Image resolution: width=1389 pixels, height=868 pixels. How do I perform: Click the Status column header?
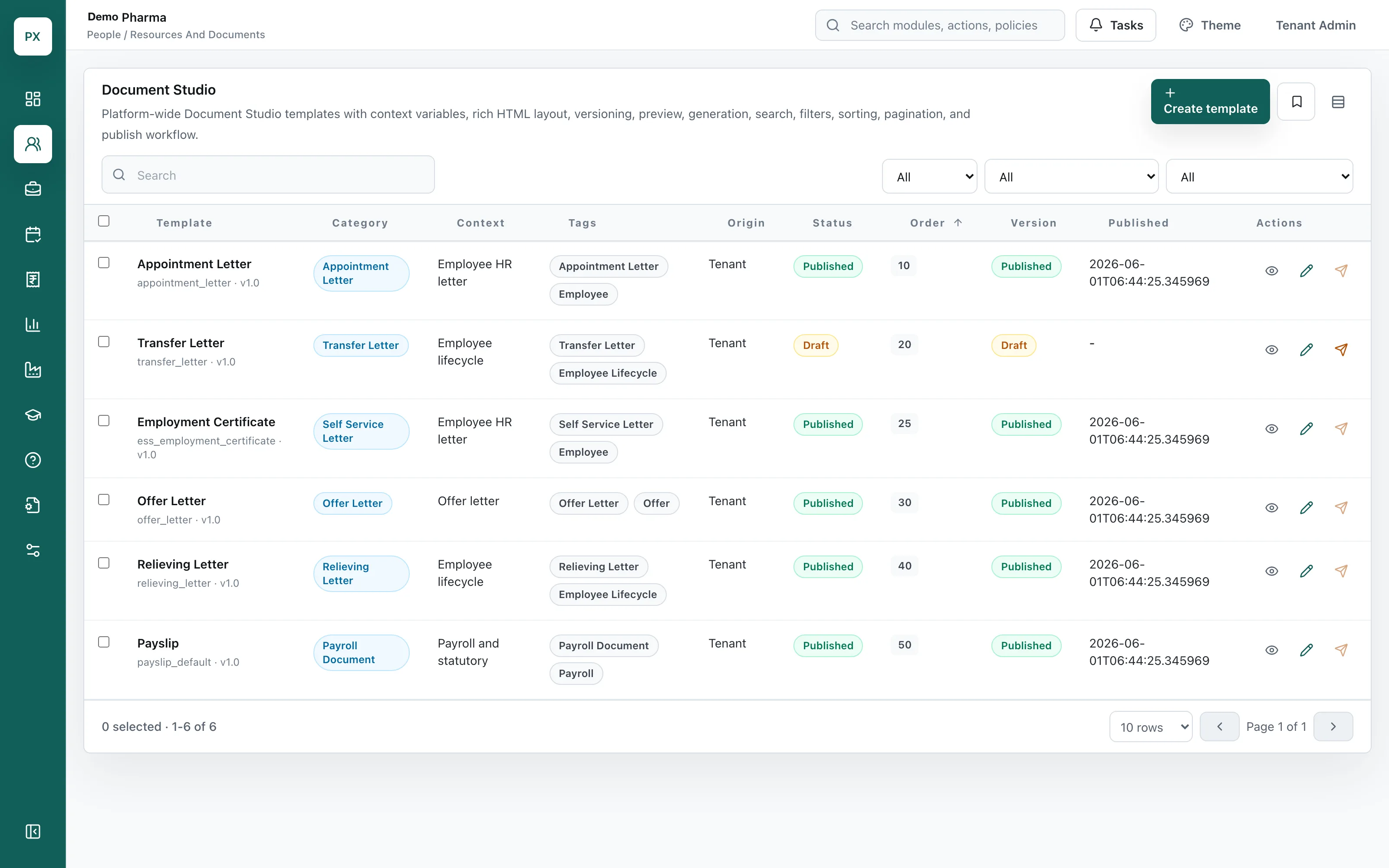click(832, 223)
